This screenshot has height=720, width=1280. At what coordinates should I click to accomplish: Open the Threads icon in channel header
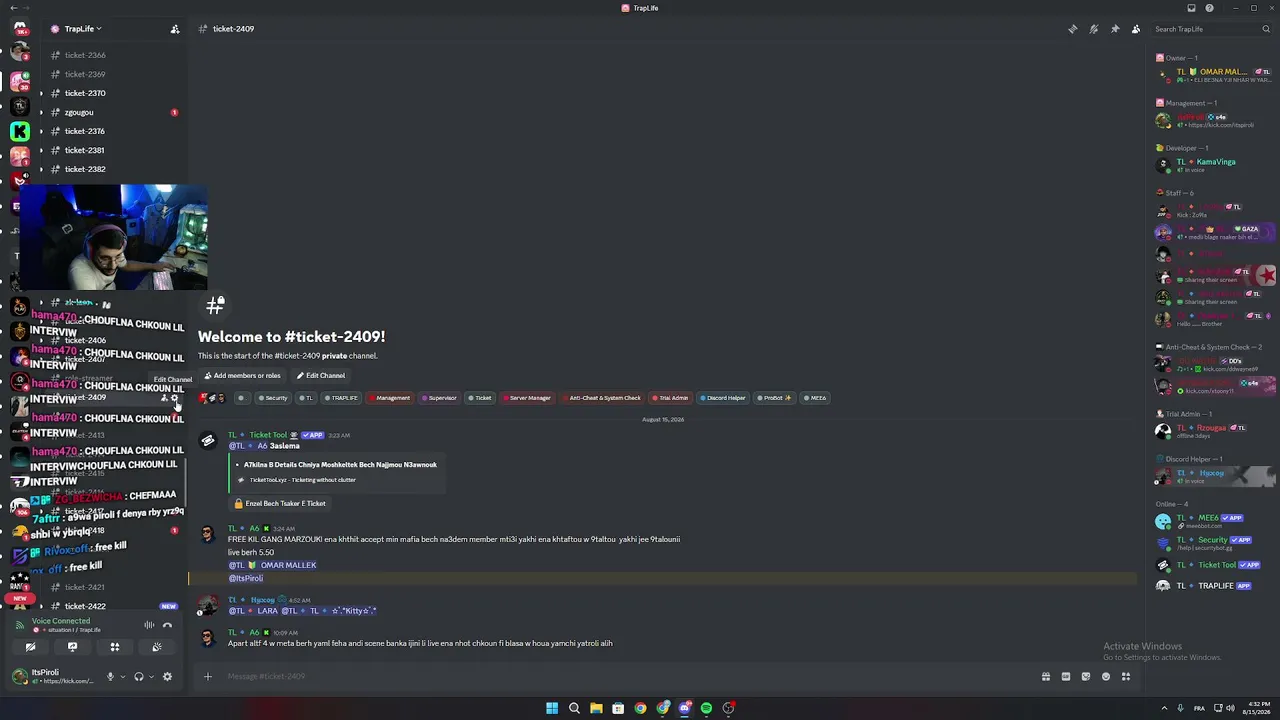[x=1073, y=29]
